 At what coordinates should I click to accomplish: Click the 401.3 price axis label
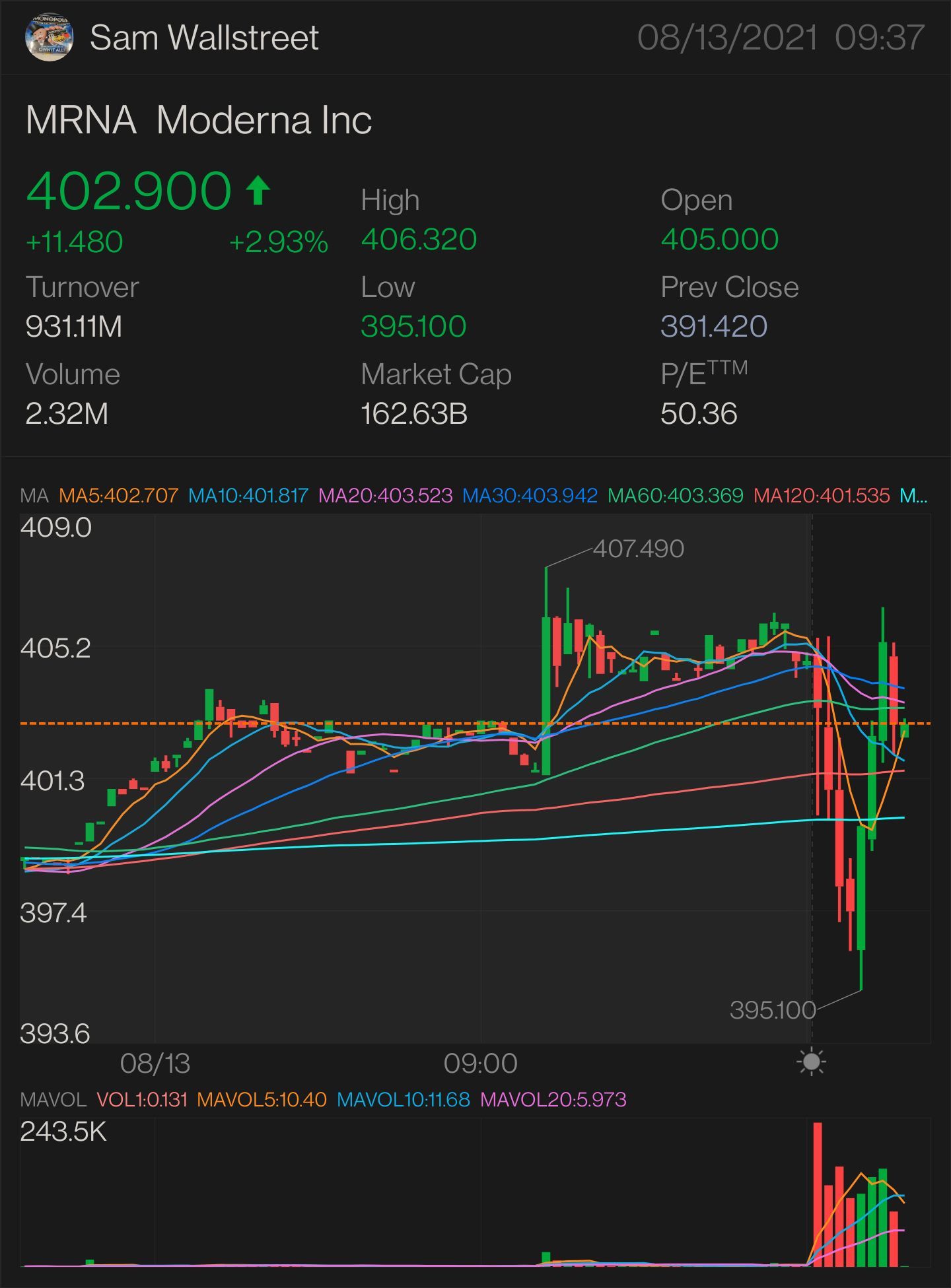[53, 781]
